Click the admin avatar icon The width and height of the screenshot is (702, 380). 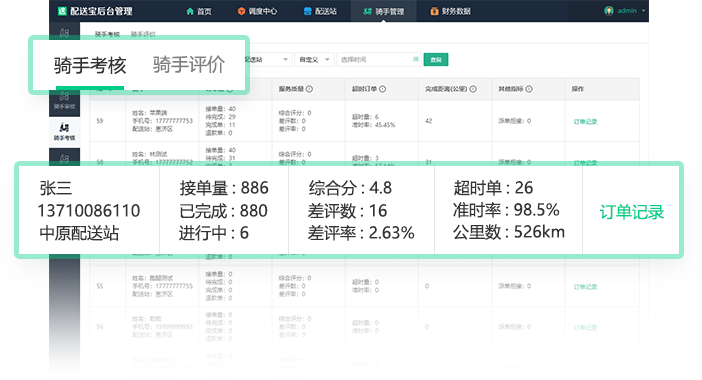tap(608, 11)
